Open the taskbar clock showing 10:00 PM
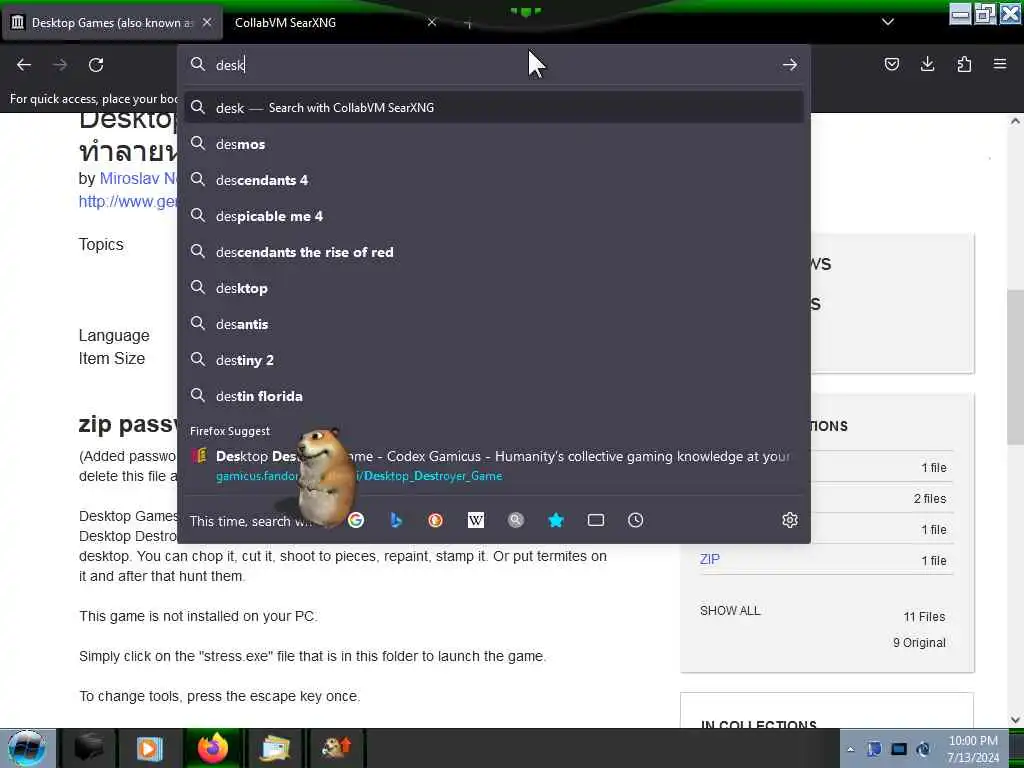1024x768 pixels. tap(973, 748)
